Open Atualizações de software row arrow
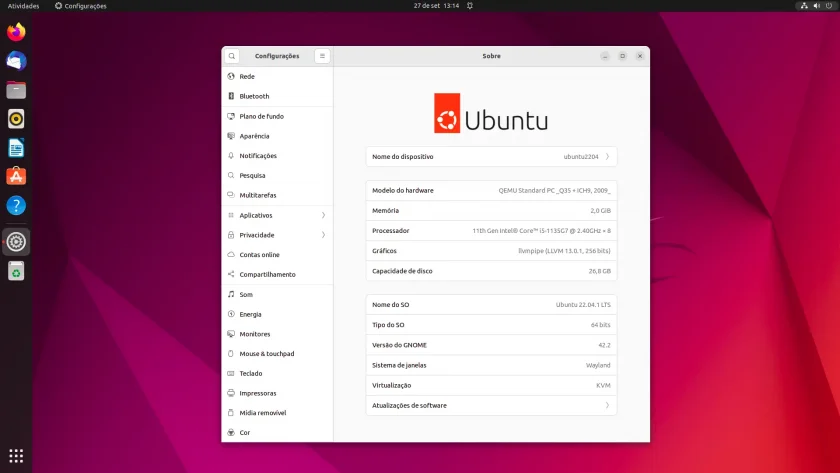 607,405
